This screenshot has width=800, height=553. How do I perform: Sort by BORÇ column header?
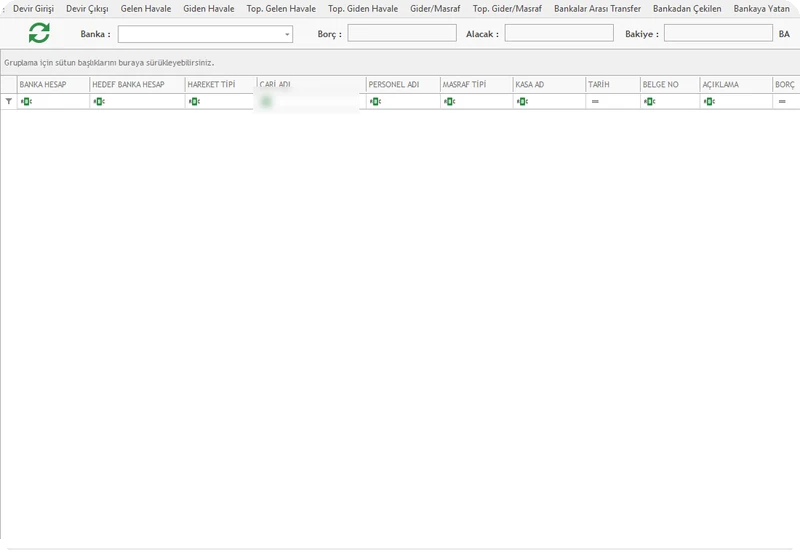tap(786, 85)
